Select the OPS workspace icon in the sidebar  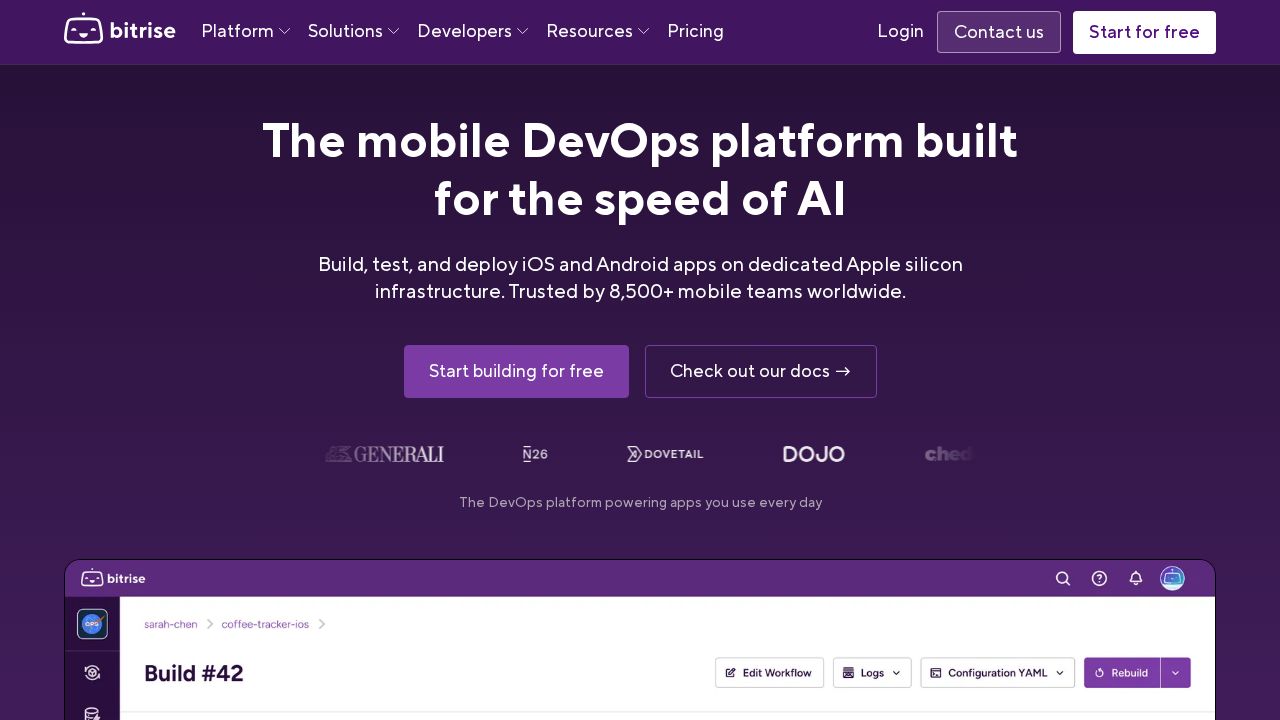pyautogui.click(x=92, y=624)
